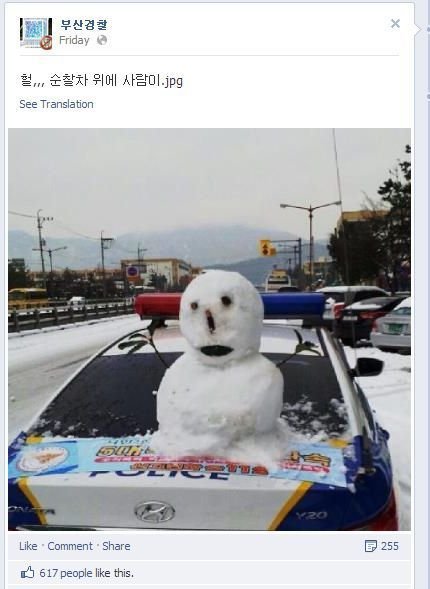Screen dimensions: 430x589
Task: Click the Korean post caption text
Action: 101,80
